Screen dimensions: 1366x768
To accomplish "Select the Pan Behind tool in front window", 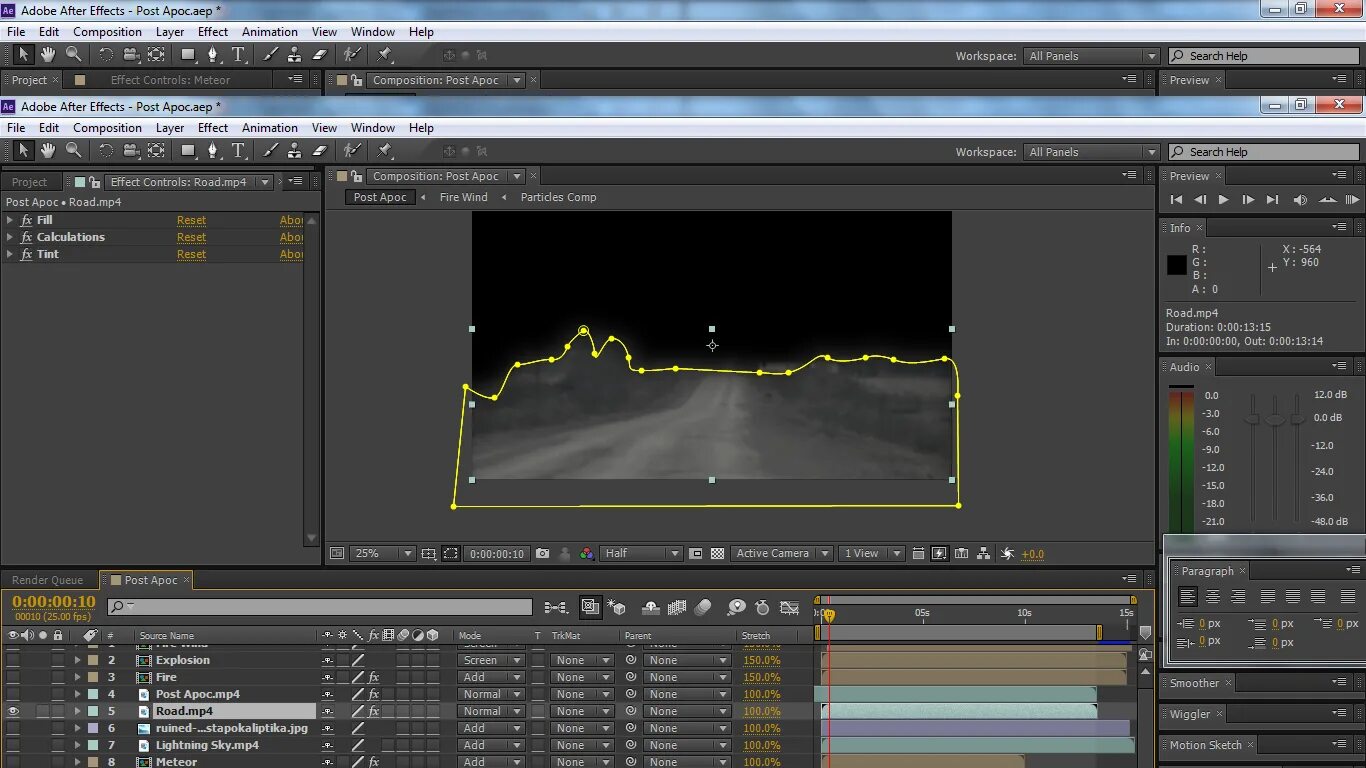I will pyautogui.click(x=157, y=151).
